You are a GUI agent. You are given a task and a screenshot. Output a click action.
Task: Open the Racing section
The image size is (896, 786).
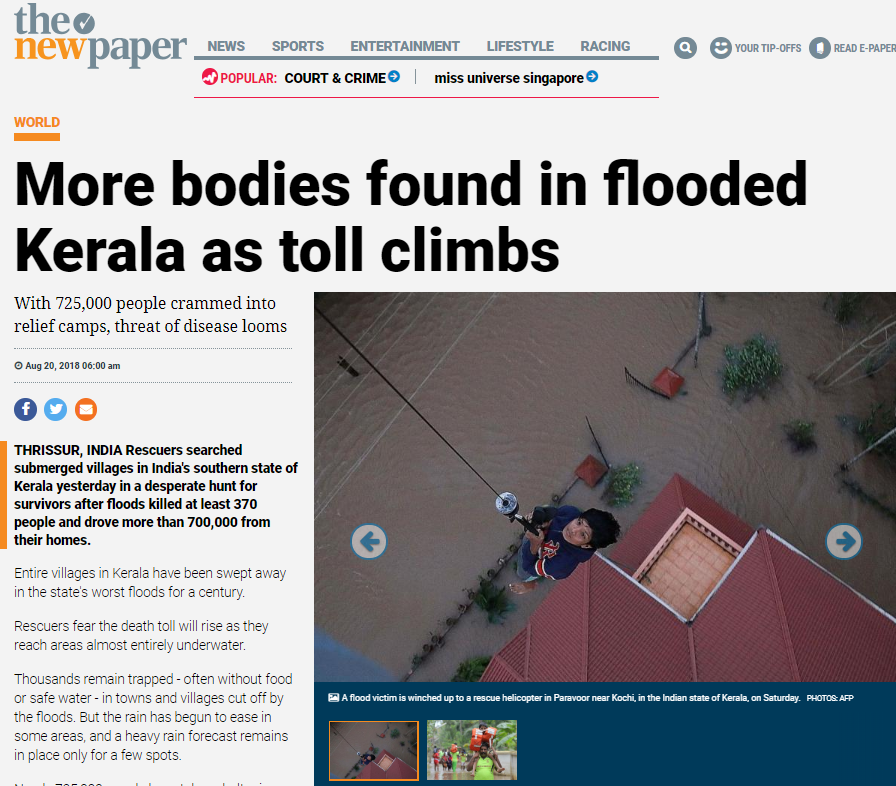pyautogui.click(x=605, y=46)
